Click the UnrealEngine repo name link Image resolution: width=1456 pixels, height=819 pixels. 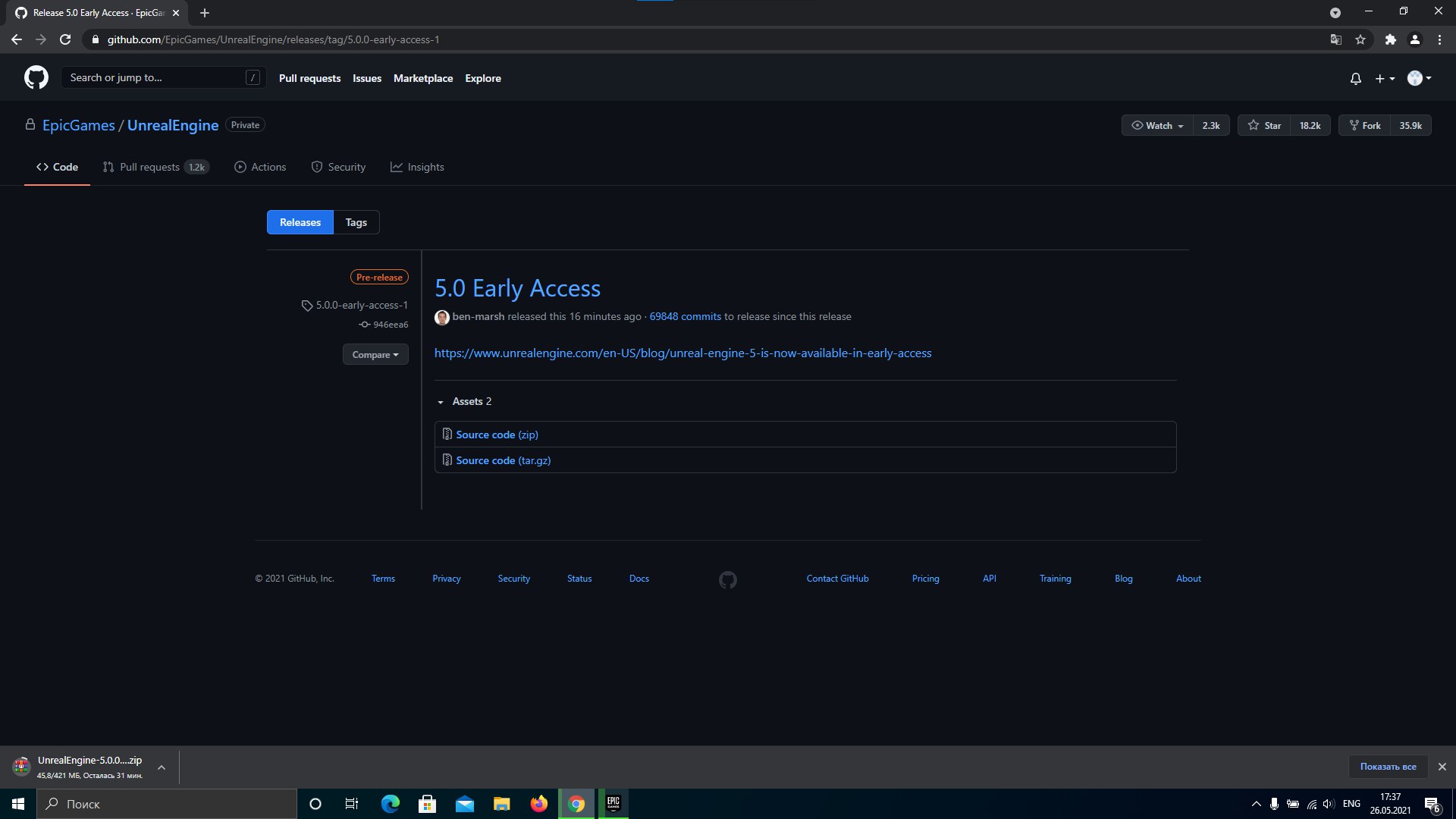pyautogui.click(x=173, y=125)
